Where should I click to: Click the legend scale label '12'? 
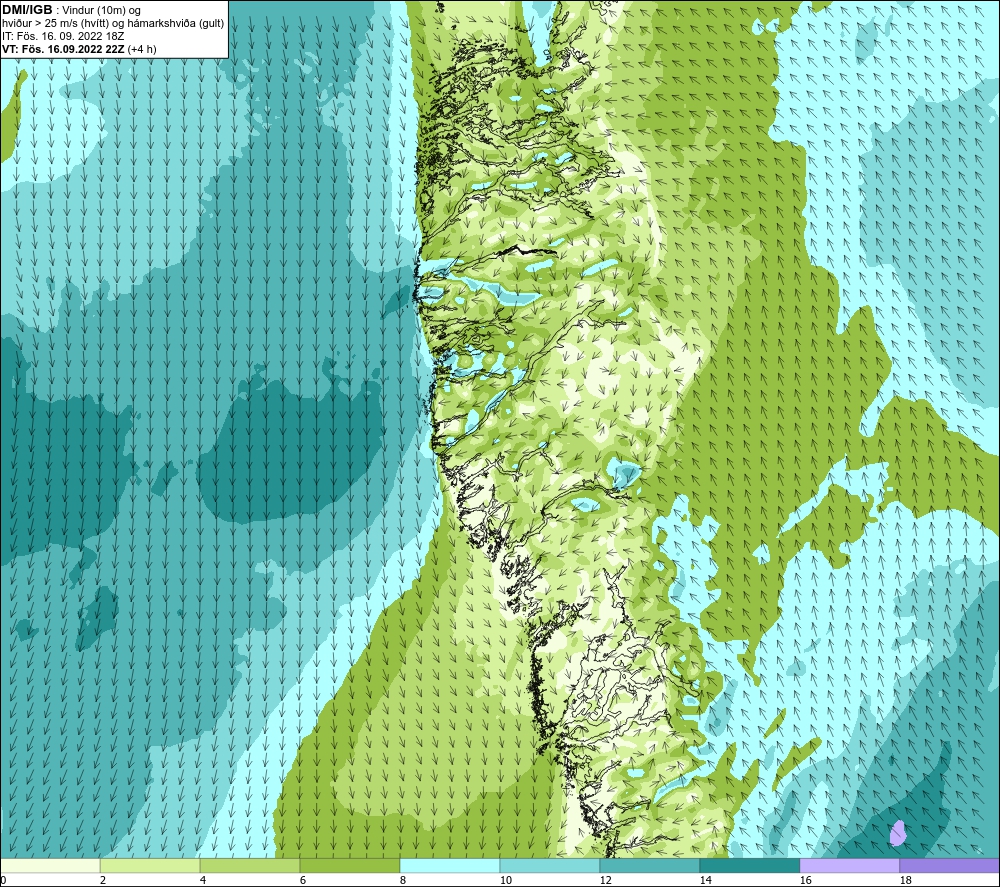point(606,881)
